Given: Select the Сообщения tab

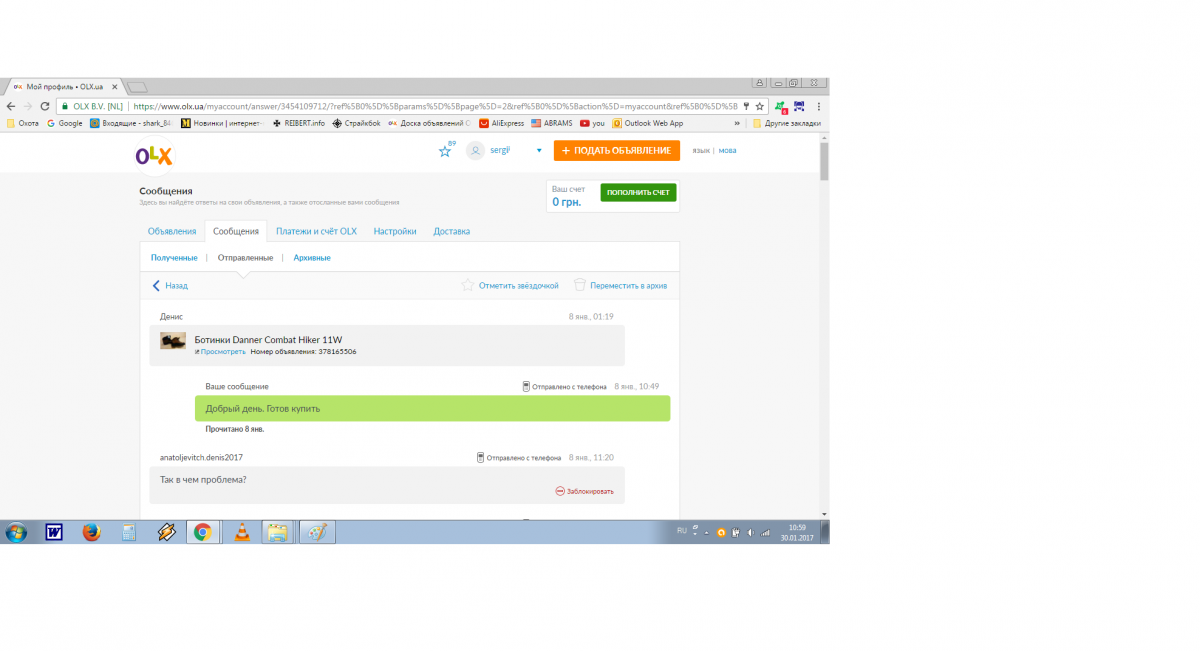Looking at the screenshot, I should click(x=236, y=231).
